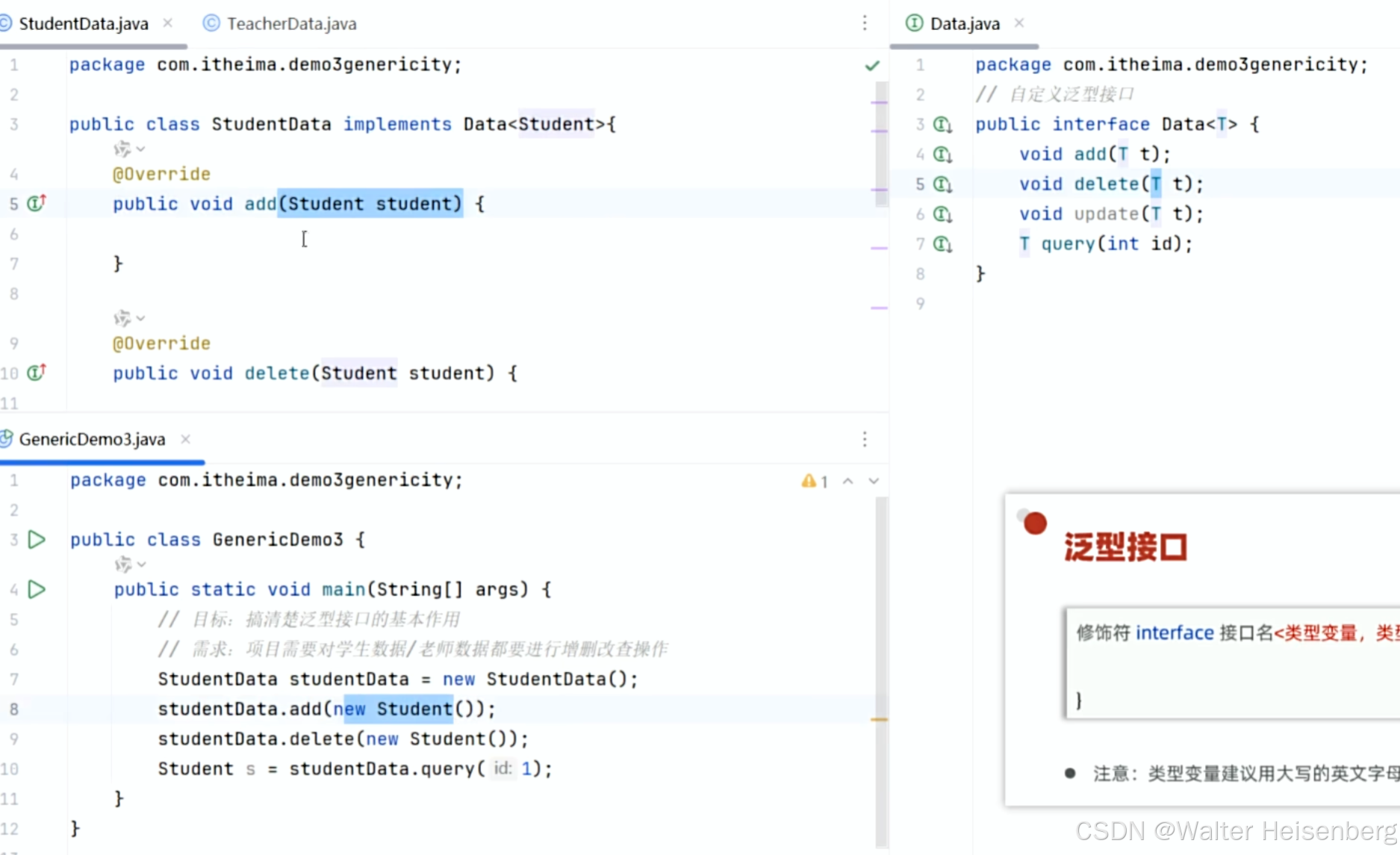Click the id: parameter hint in query call
Image resolution: width=1400 pixels, height=855 pixels.
pyautogui.click(x=503, y=768)
